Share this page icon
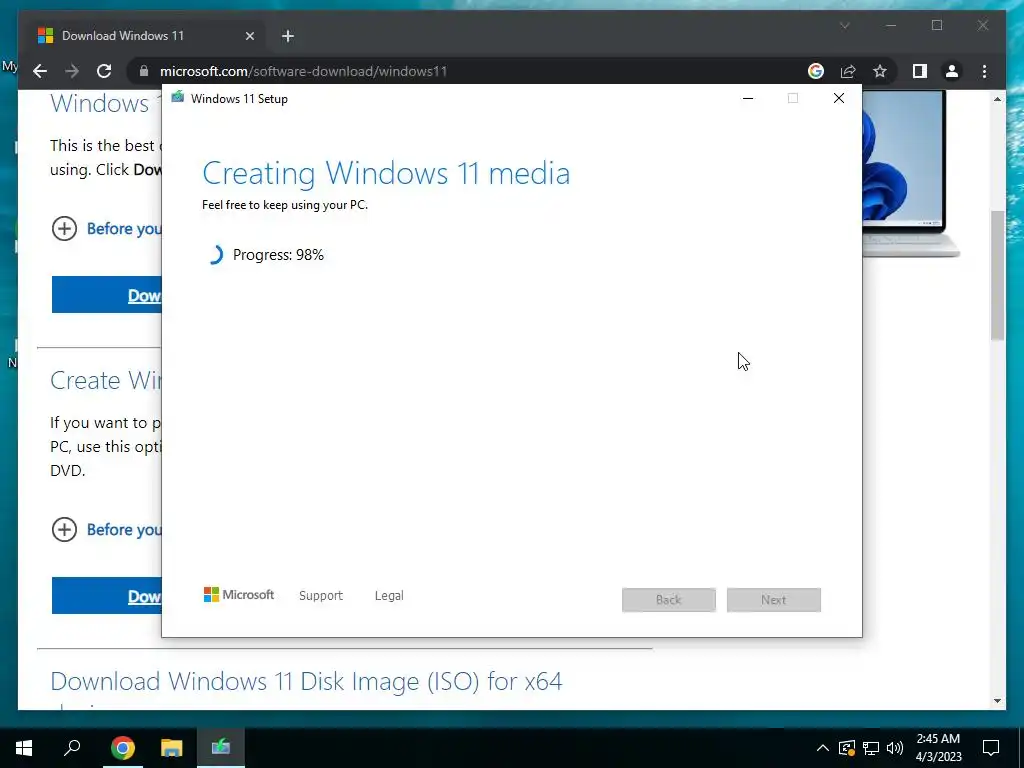1024x768 pixels. coord(848,71)
